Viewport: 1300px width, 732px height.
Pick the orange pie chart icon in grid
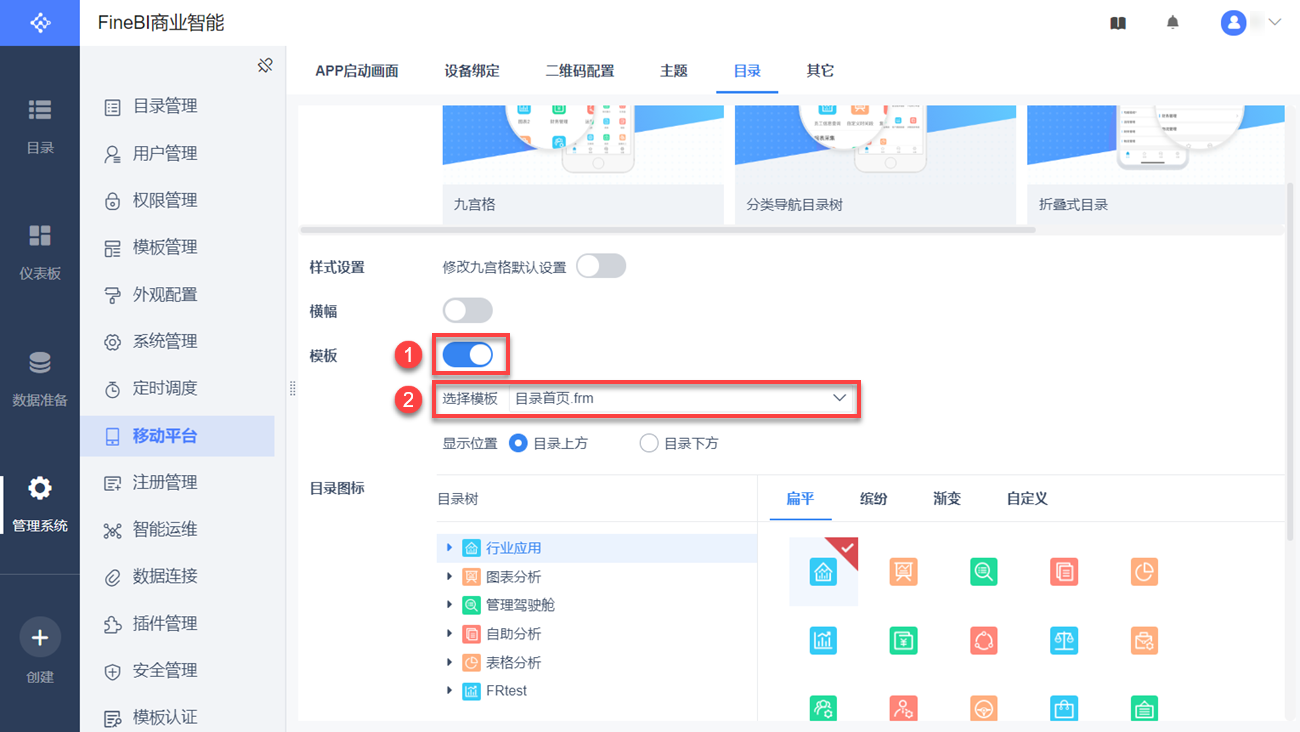point(1144,572)
